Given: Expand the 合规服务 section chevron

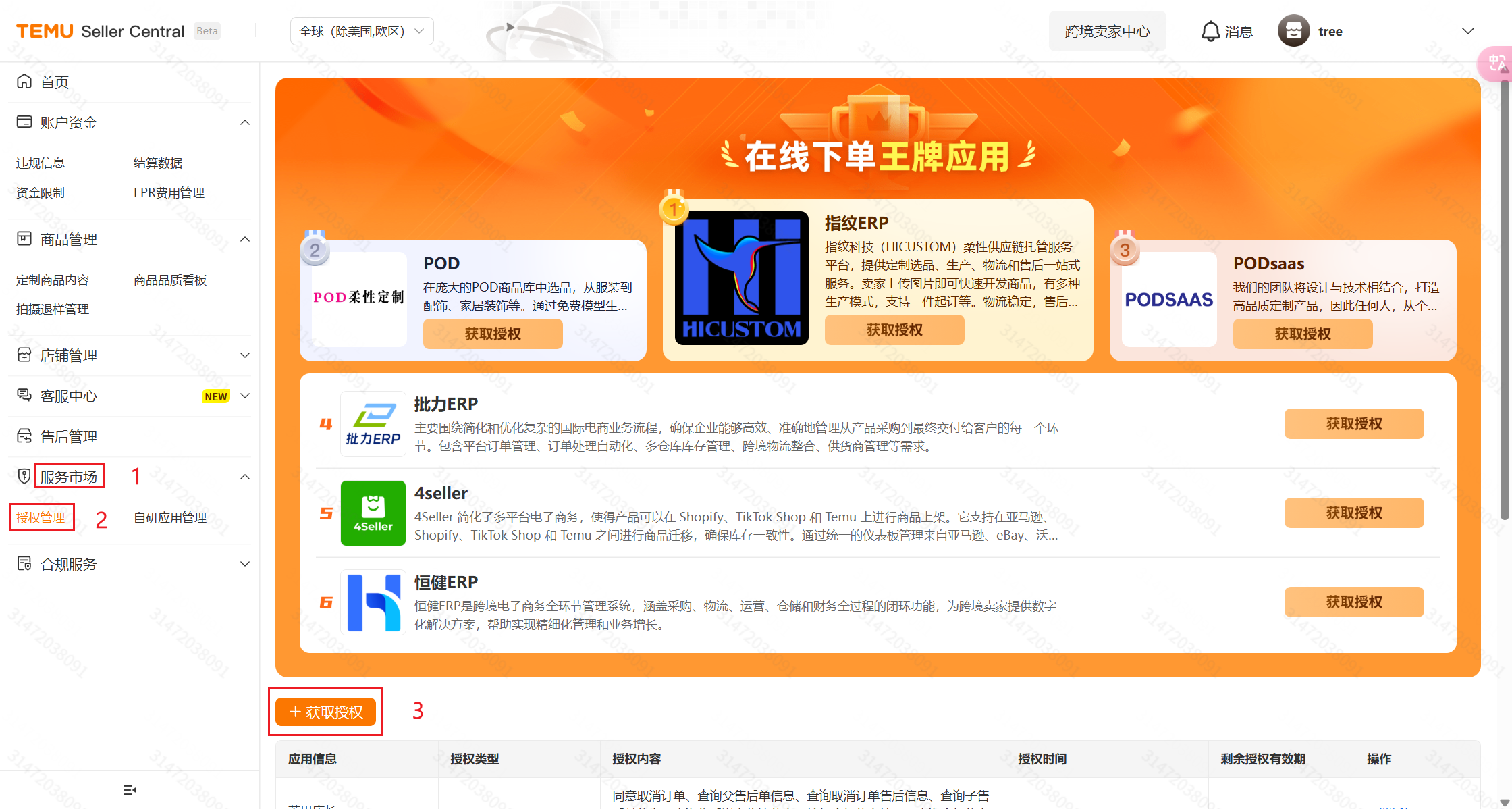Looking at the screenshot, I should pyautogui.click(x=245, y=564).
